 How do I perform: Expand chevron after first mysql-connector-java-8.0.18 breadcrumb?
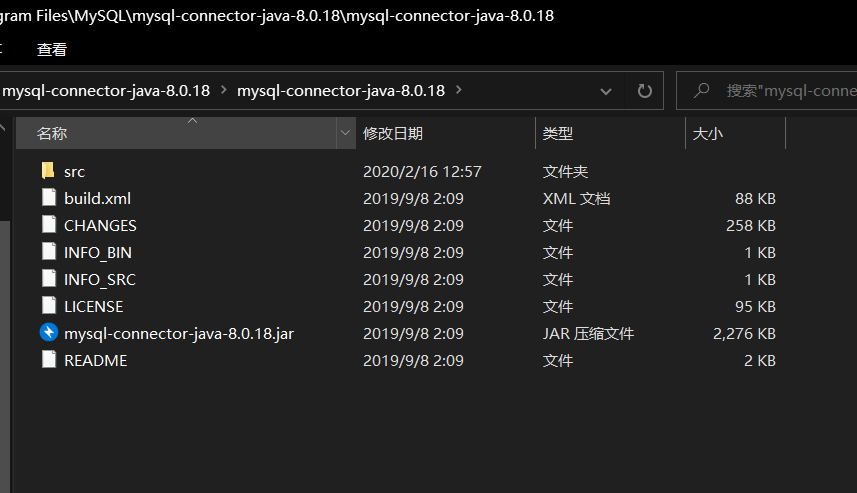coord(224,90)
